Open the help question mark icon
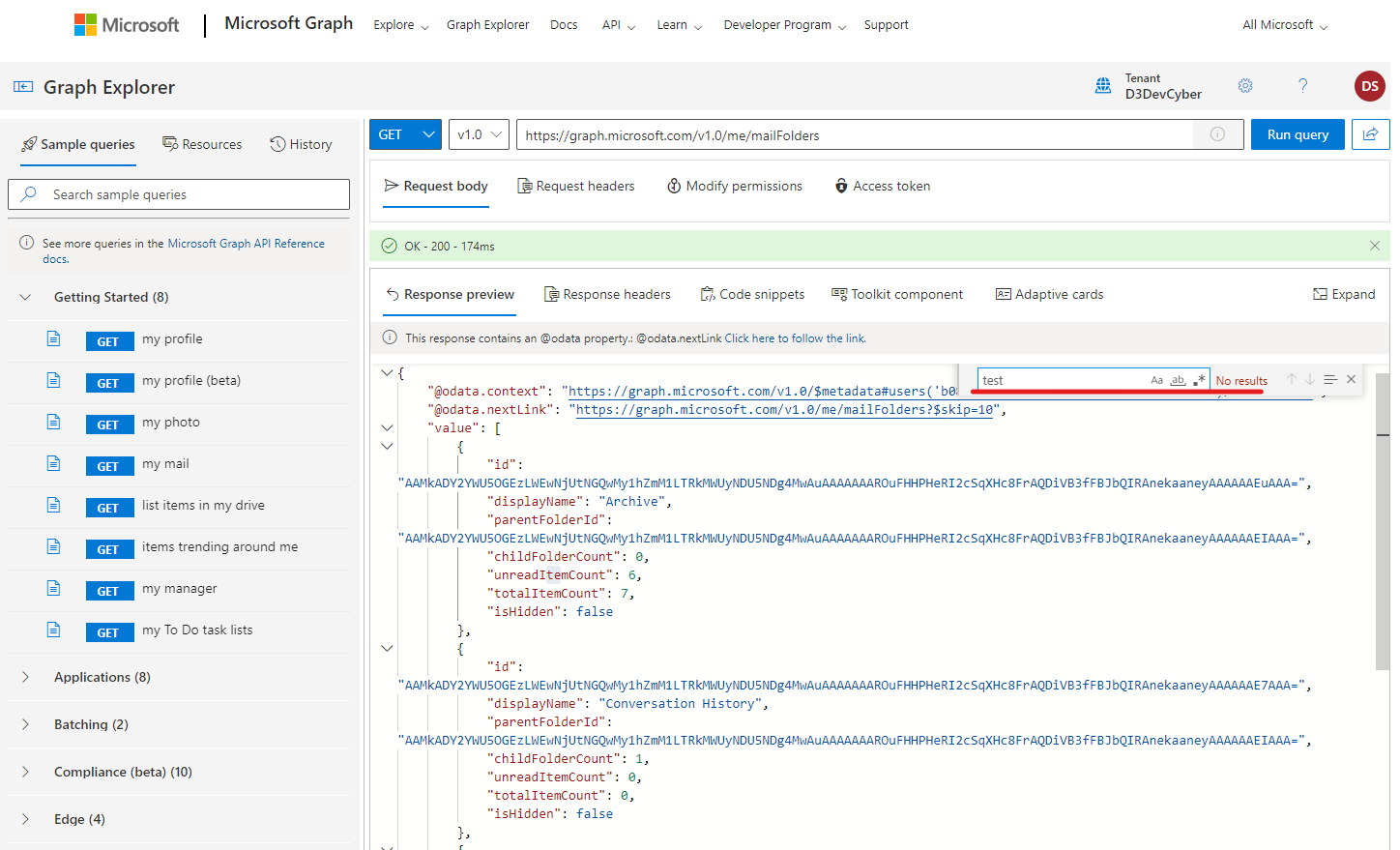 pos(1302,86)
